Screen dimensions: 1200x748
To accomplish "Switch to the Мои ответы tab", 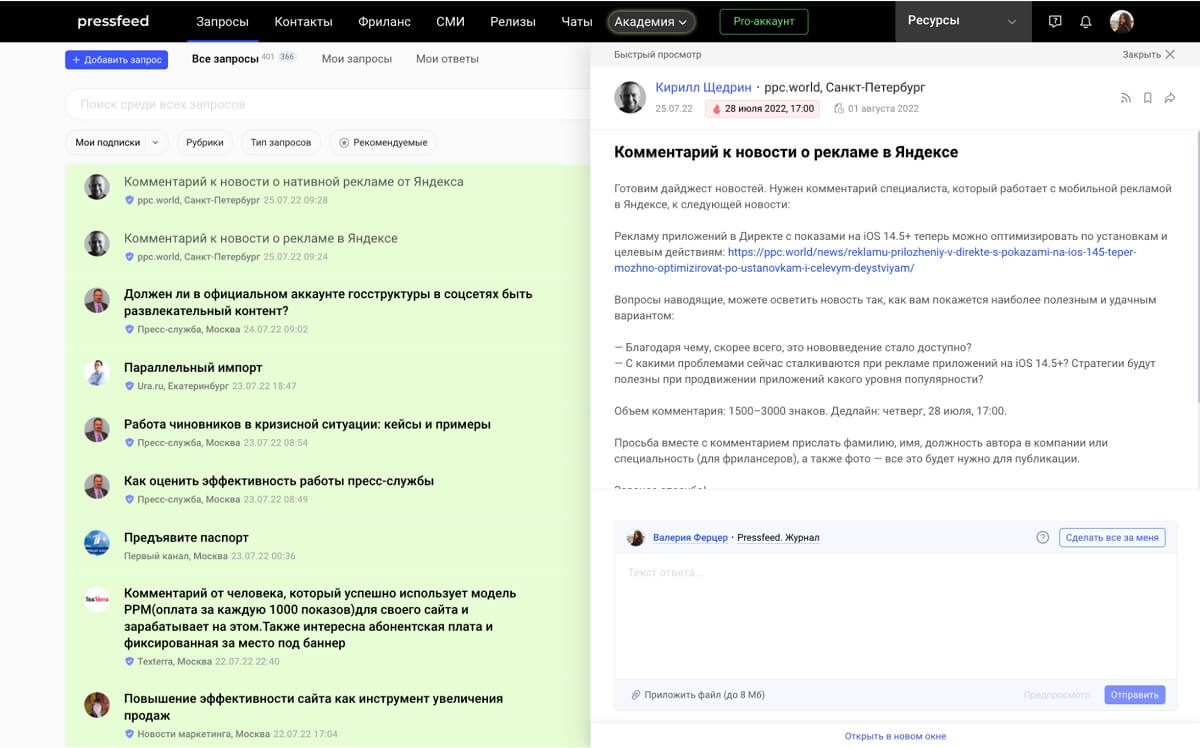I will point(446,59).
